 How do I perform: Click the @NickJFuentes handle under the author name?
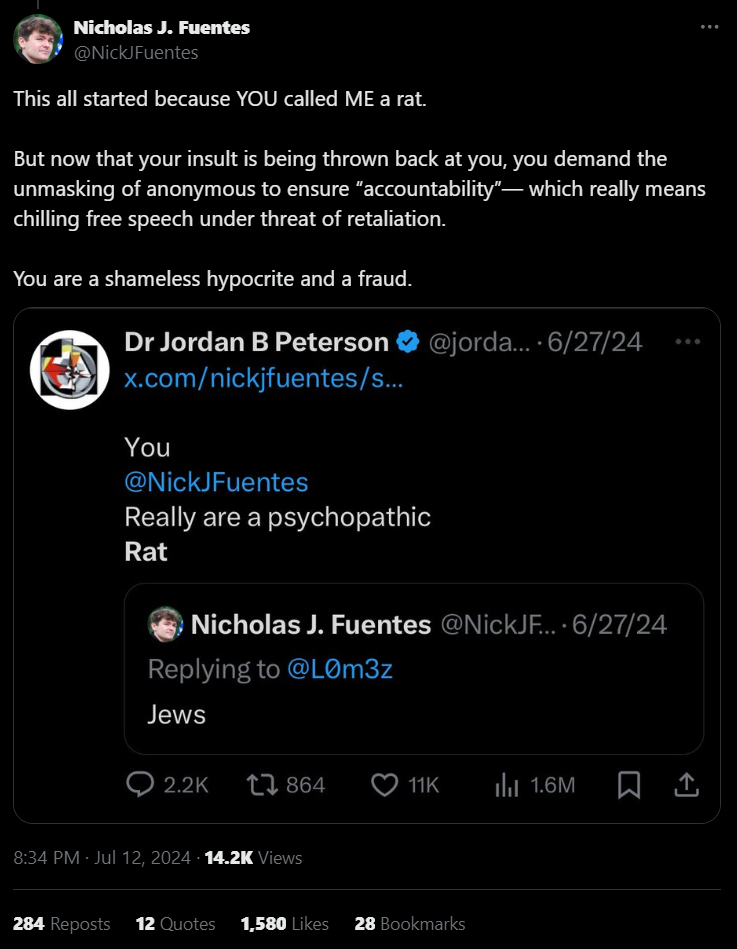pos(136,53)
